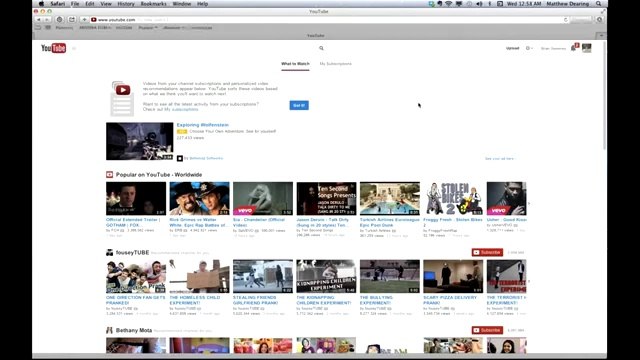Open Sia Chandelier video thumbnail

click(263, 198)
